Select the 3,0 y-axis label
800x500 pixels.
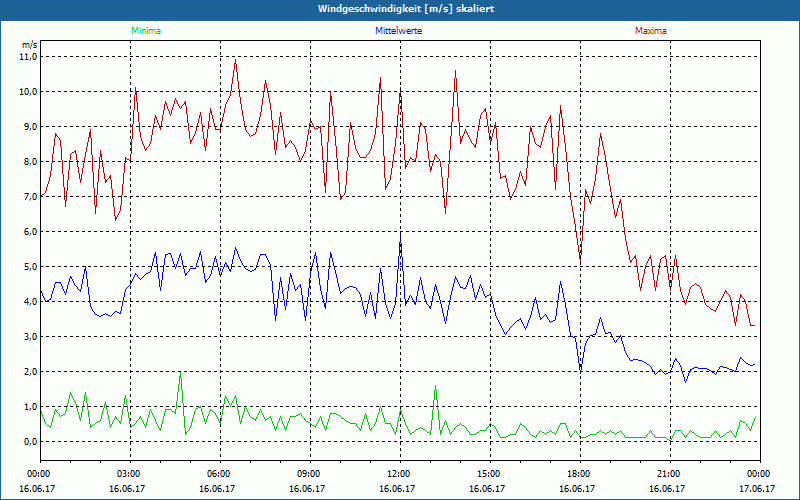(31, 337)
